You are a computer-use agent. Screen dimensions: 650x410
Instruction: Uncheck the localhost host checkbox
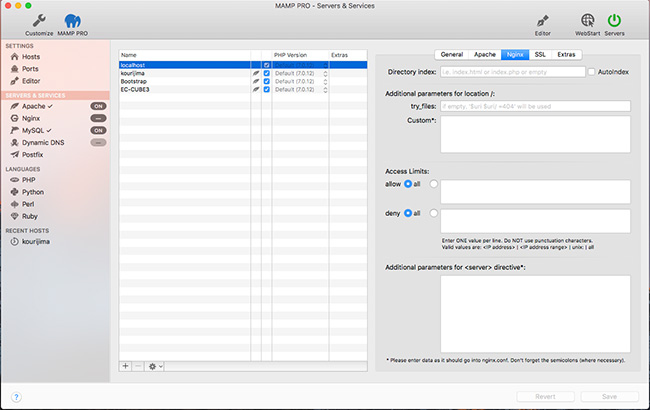(267, 65)
